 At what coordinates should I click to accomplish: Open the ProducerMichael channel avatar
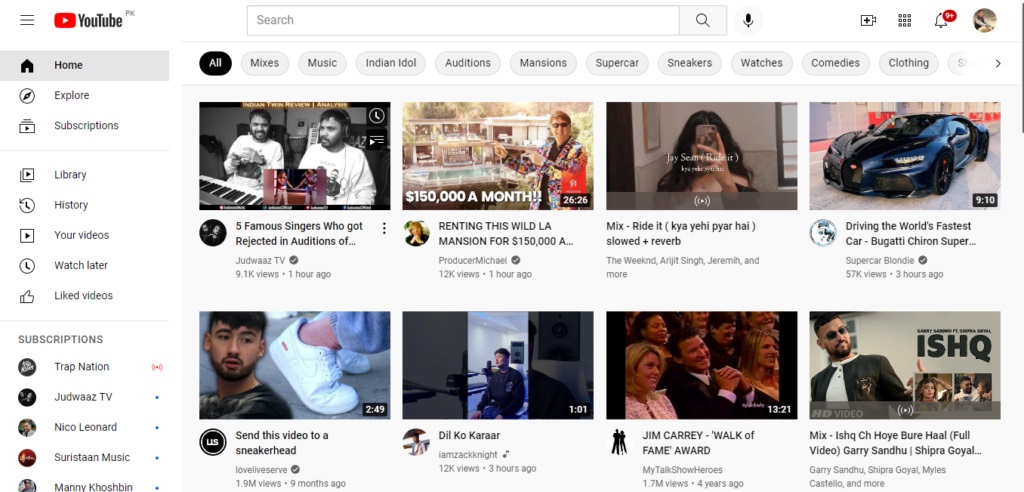(416, 233)
